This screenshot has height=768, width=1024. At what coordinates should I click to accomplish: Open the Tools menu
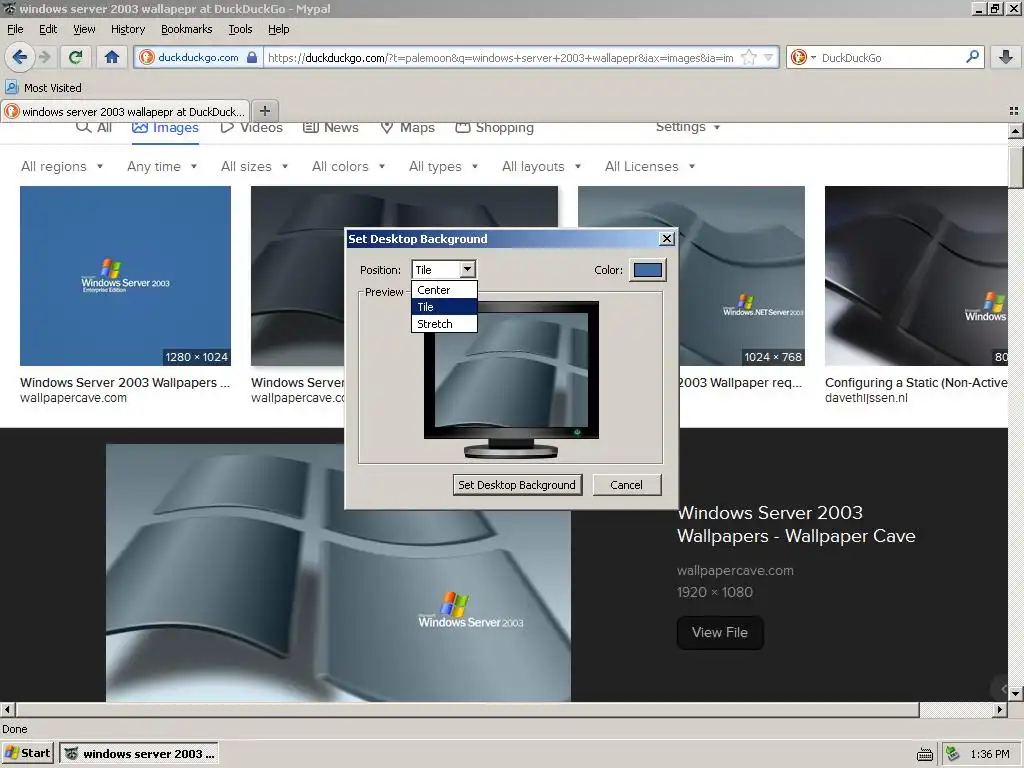tap(240, 29)
